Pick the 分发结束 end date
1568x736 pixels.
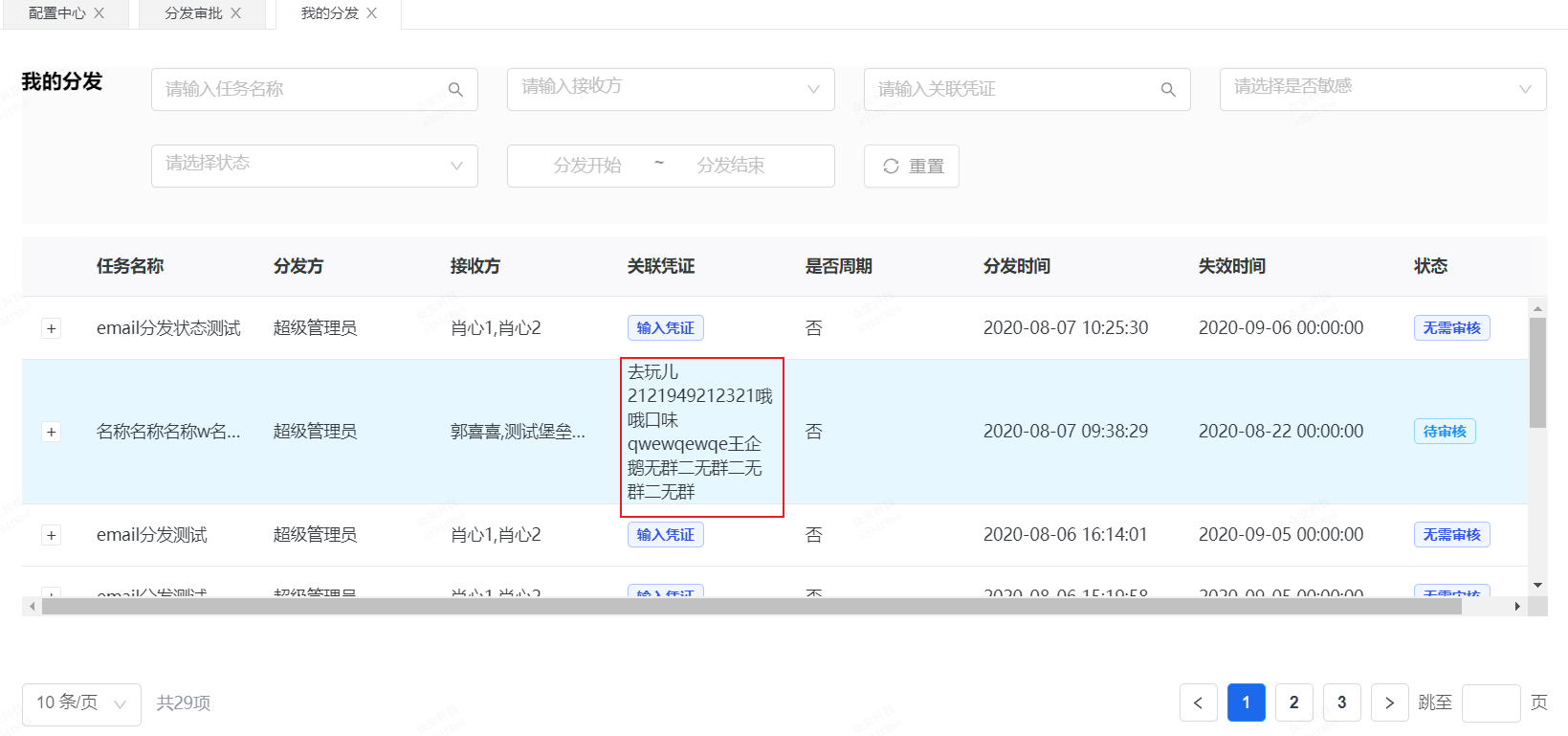[x=731, y=166]
